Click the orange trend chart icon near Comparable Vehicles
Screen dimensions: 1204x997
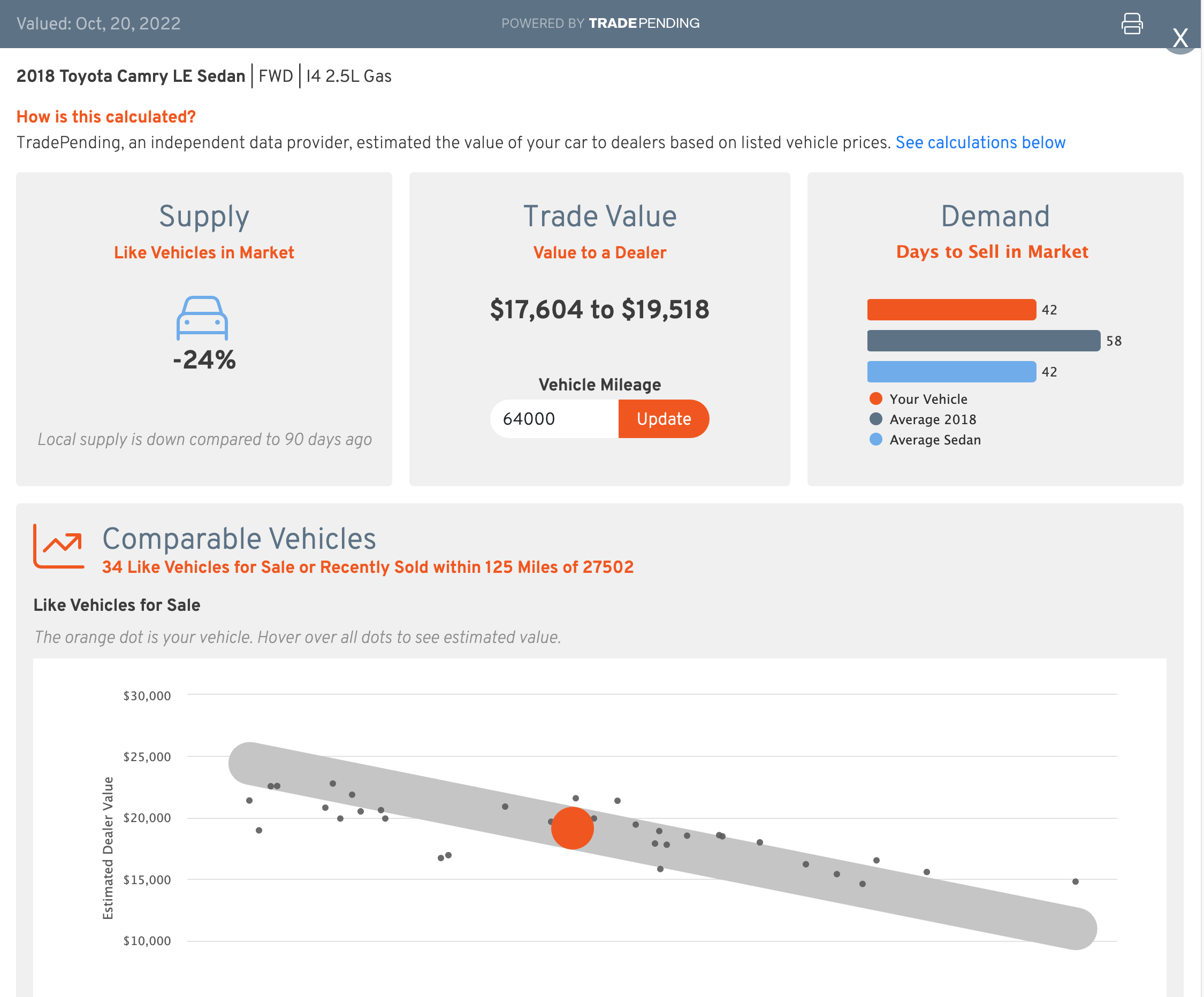click(x=58, y=542)
